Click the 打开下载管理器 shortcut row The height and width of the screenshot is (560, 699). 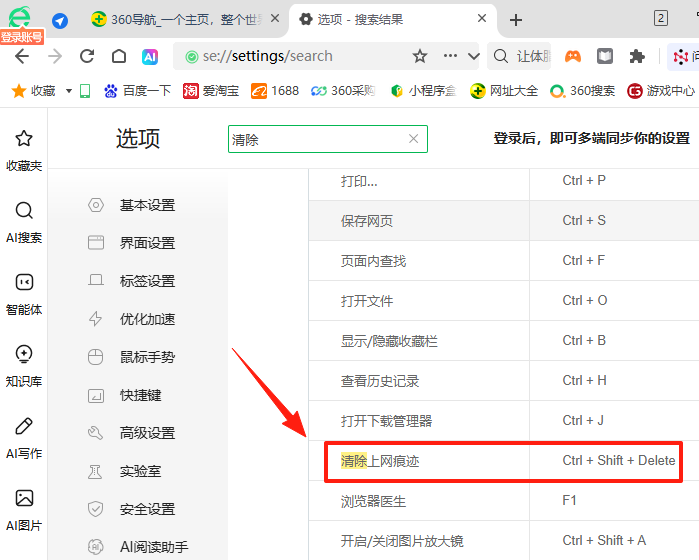pyautogui.click(x=504, y=421)
